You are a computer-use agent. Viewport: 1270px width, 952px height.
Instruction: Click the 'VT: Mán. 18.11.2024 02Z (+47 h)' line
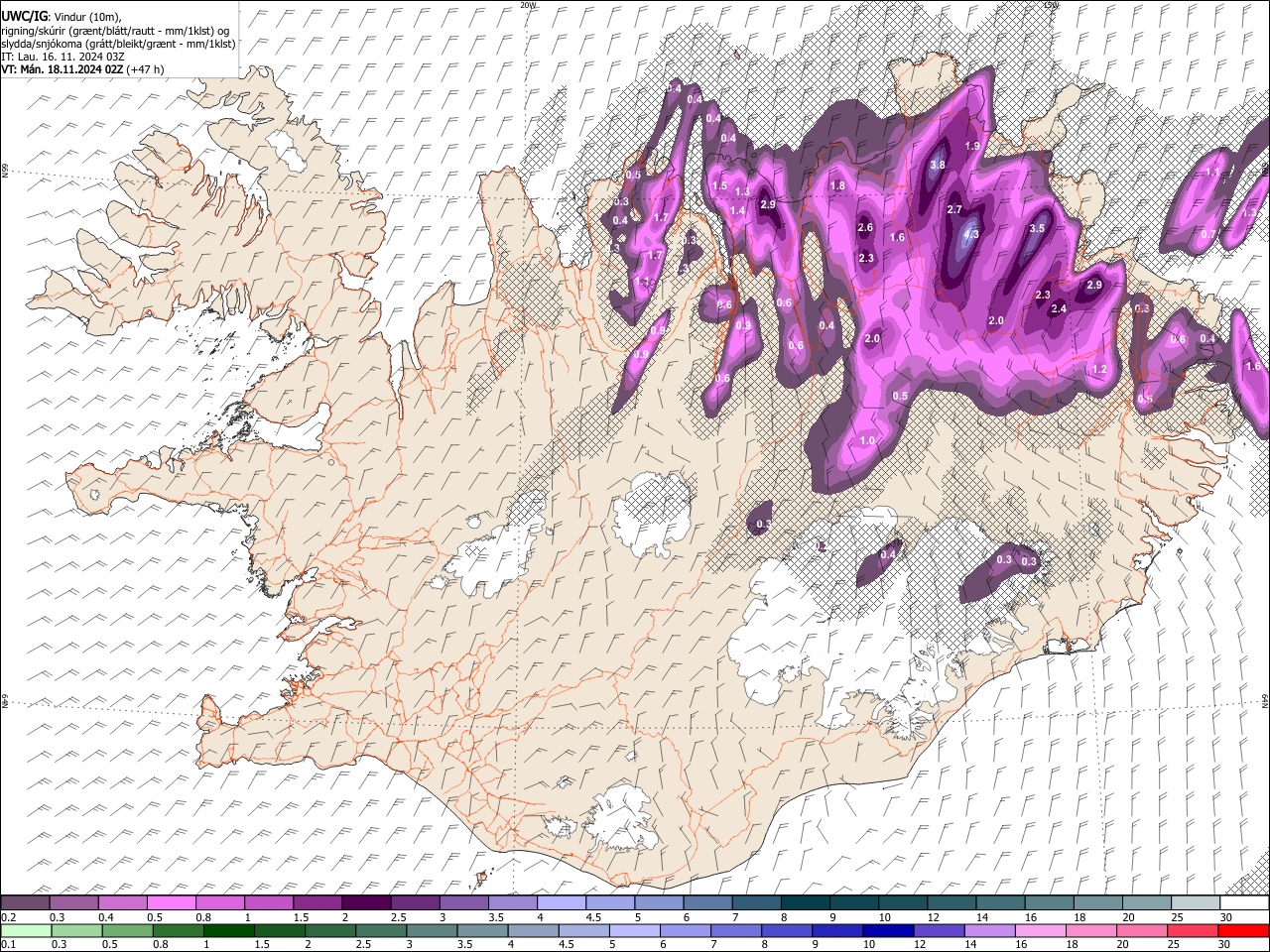click(82, 69)
